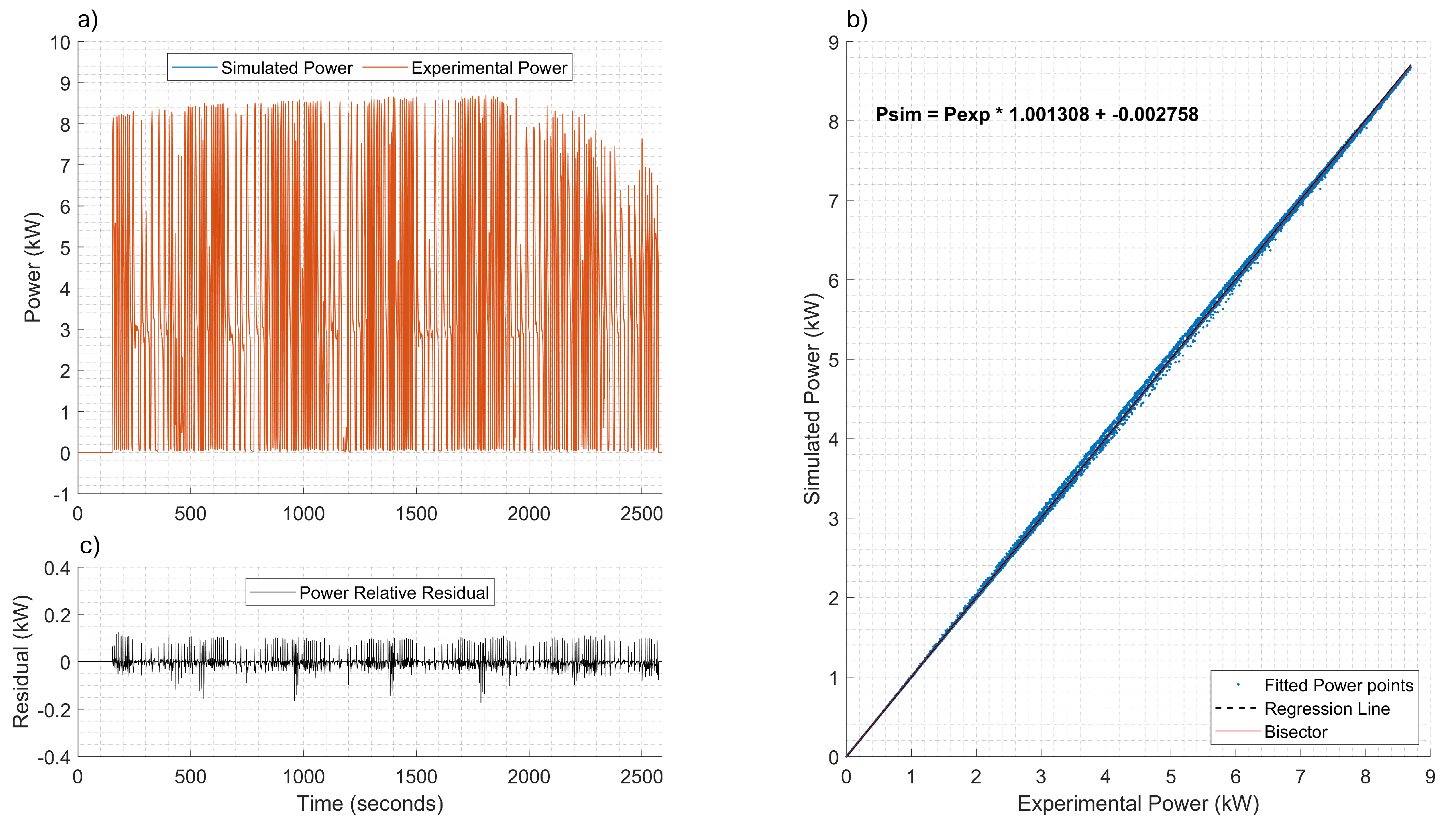This screenshot has height=824, width=1456.
Task: Click the Power Relative Residual legend label
Action: click(394, 593)
